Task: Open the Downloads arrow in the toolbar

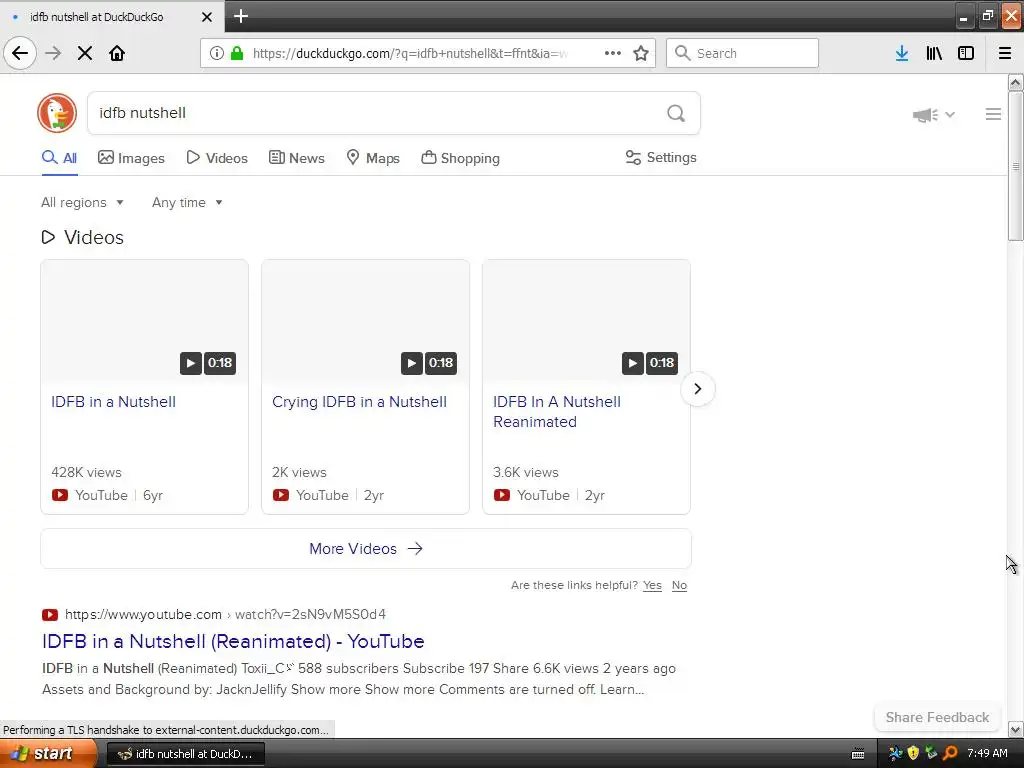Action: coord(902,53)
